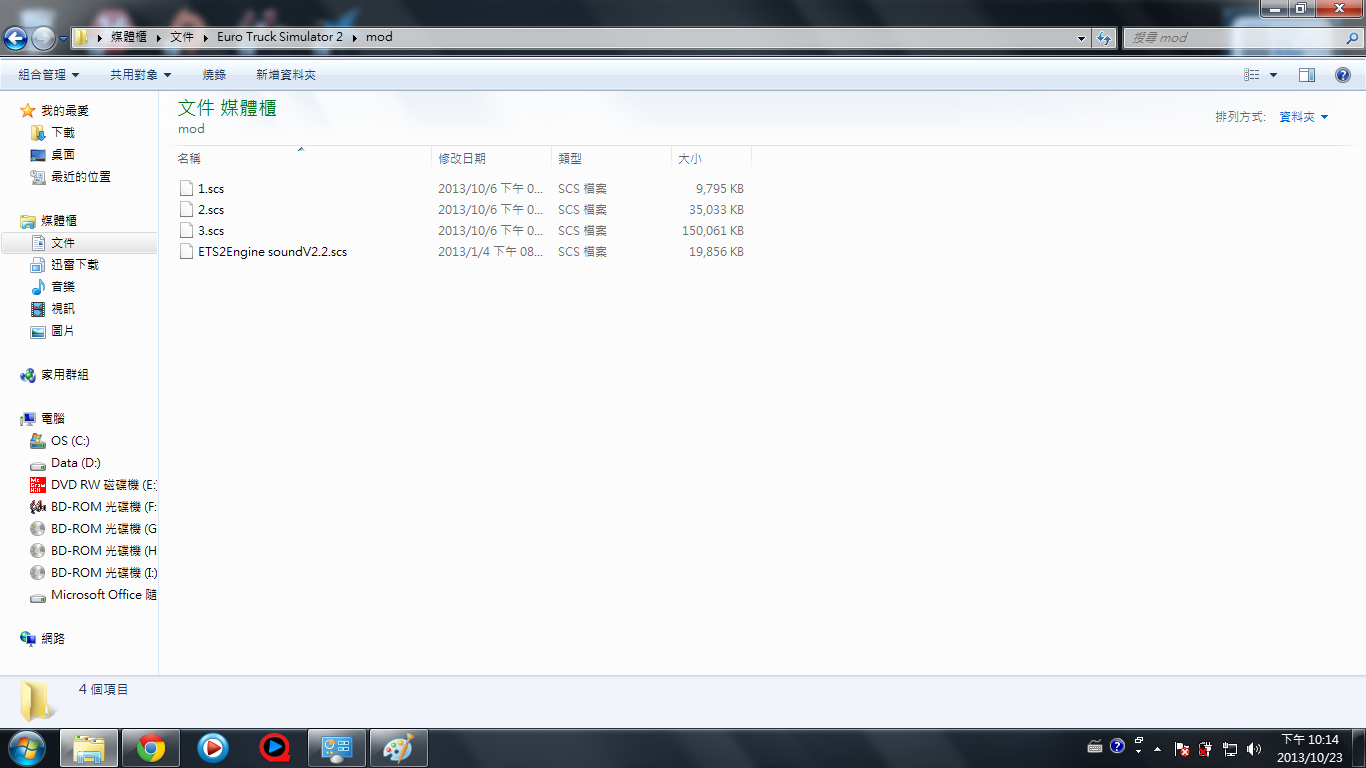
Task: Go back using the blue Back arrow
Action: (x=16, y=38)
